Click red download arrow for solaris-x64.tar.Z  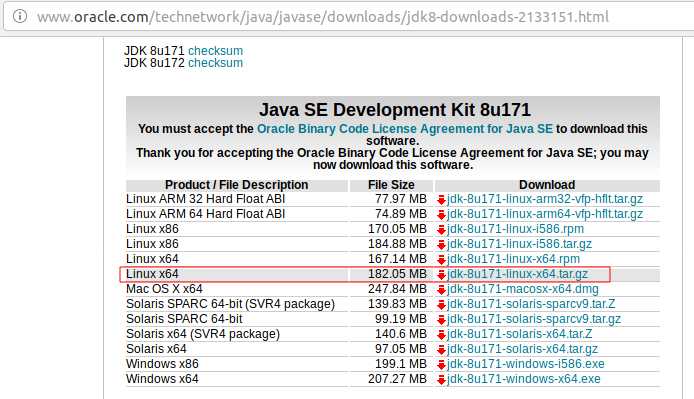(441, 335)
